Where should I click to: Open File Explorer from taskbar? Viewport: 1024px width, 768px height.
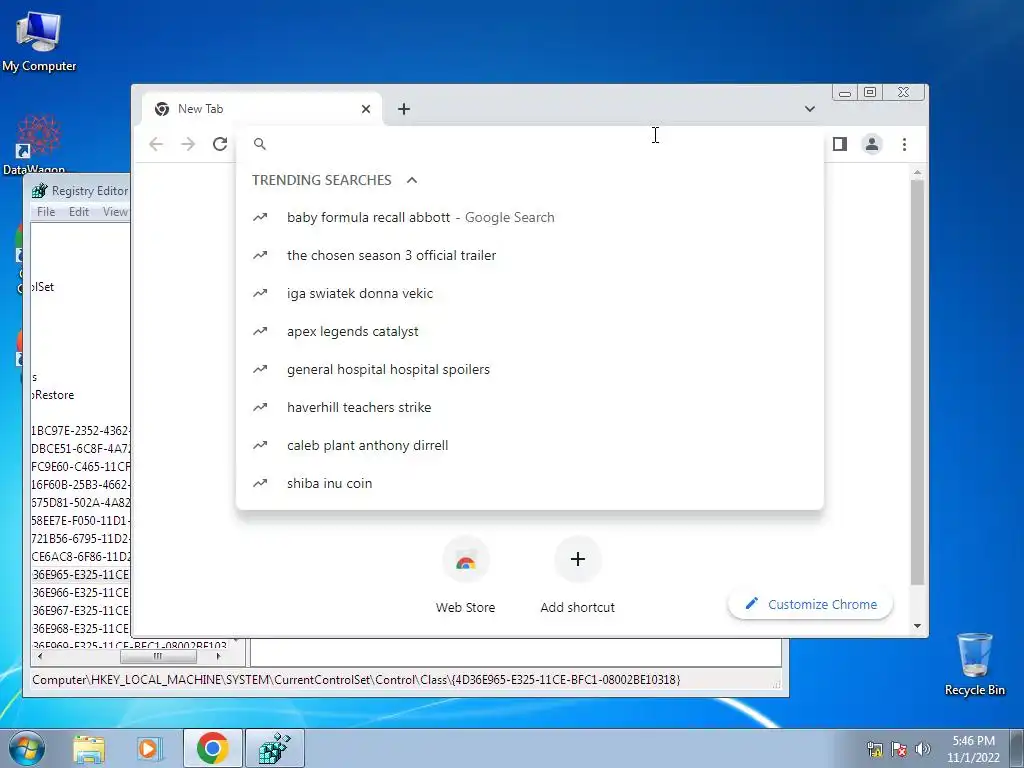coord(89,748)
